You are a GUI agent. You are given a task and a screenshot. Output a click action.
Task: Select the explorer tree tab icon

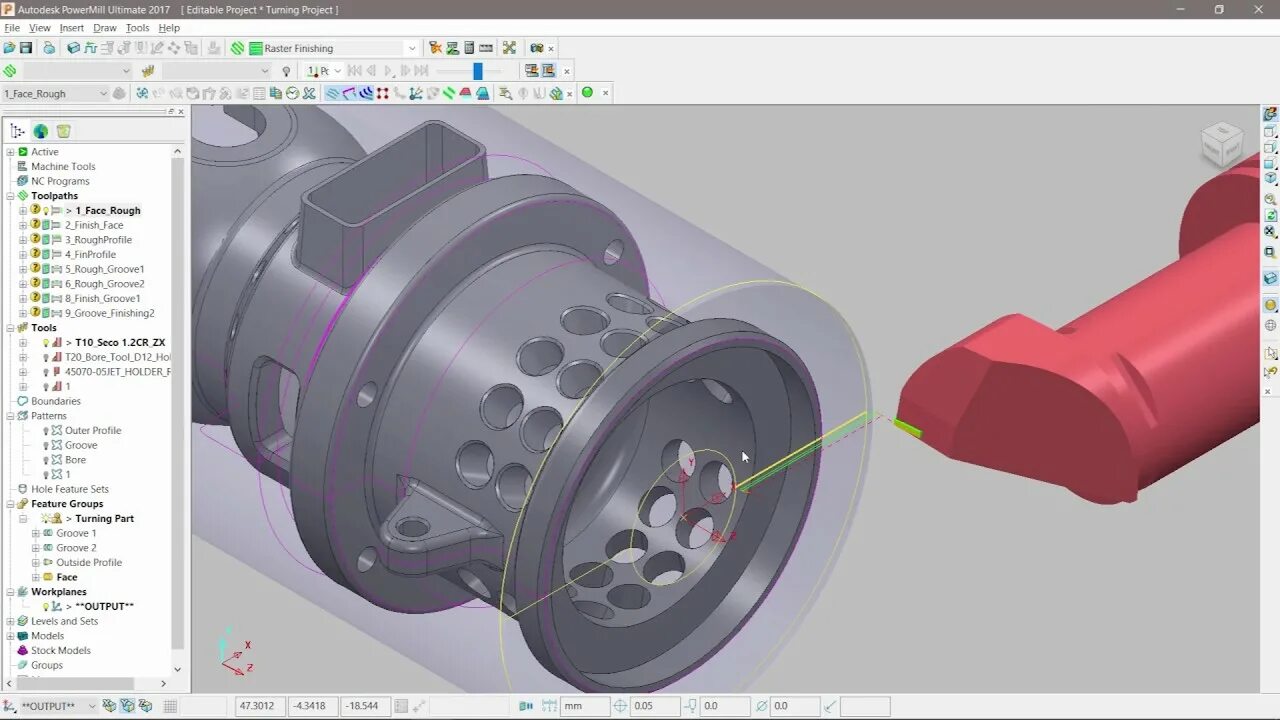click(x=17, y=131)
